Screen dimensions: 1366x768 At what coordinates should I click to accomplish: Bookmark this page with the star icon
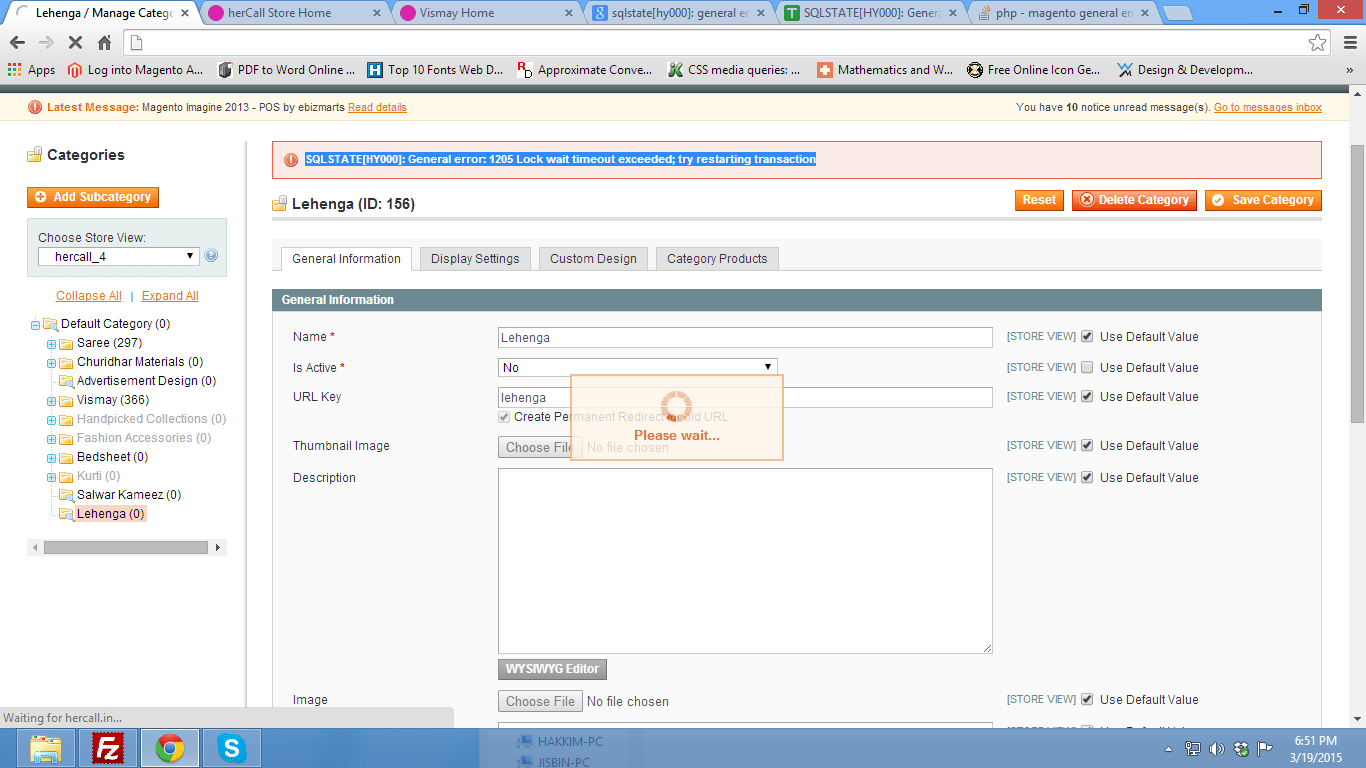[x=1318, y=43]
